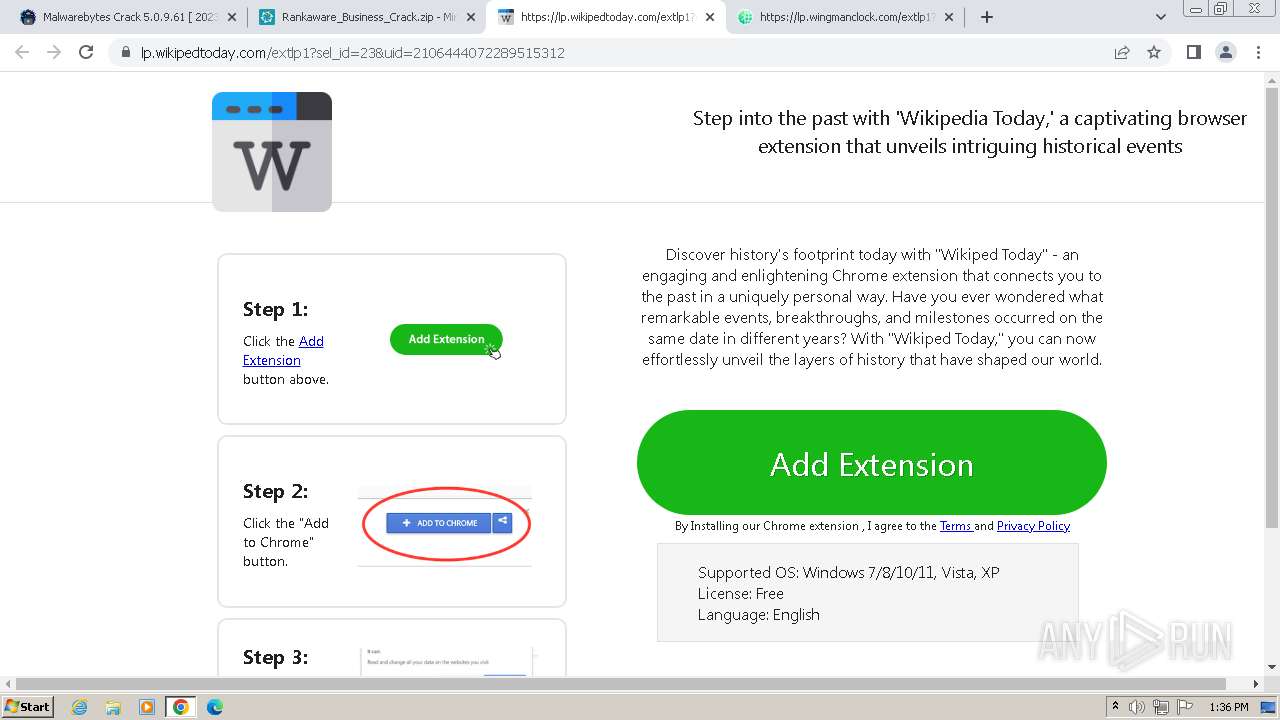Click the page scroll down arrow
Screen dimensions: 1280x720
1271,667
